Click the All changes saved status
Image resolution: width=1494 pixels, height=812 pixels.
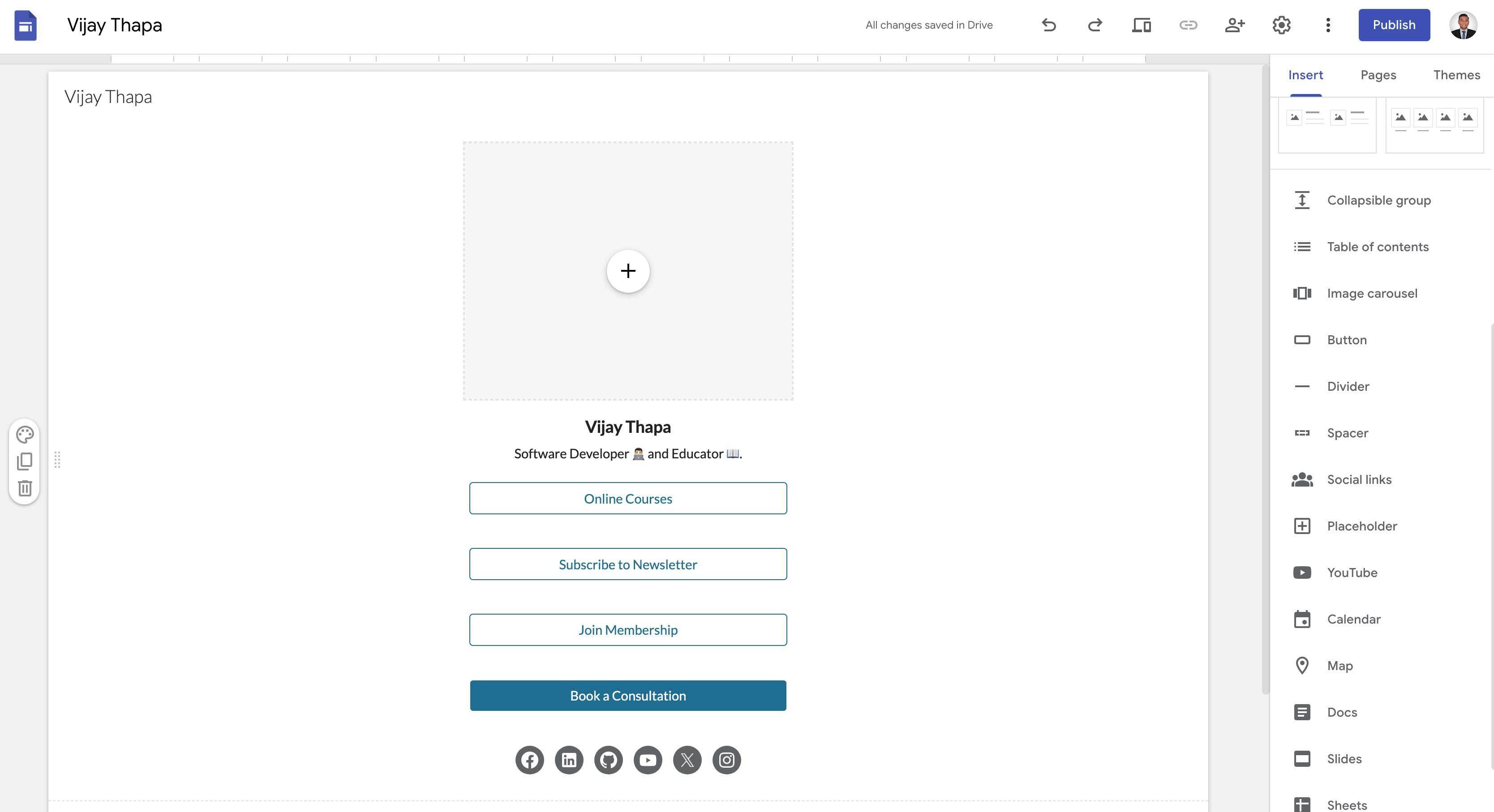click(x=928, y=25)
